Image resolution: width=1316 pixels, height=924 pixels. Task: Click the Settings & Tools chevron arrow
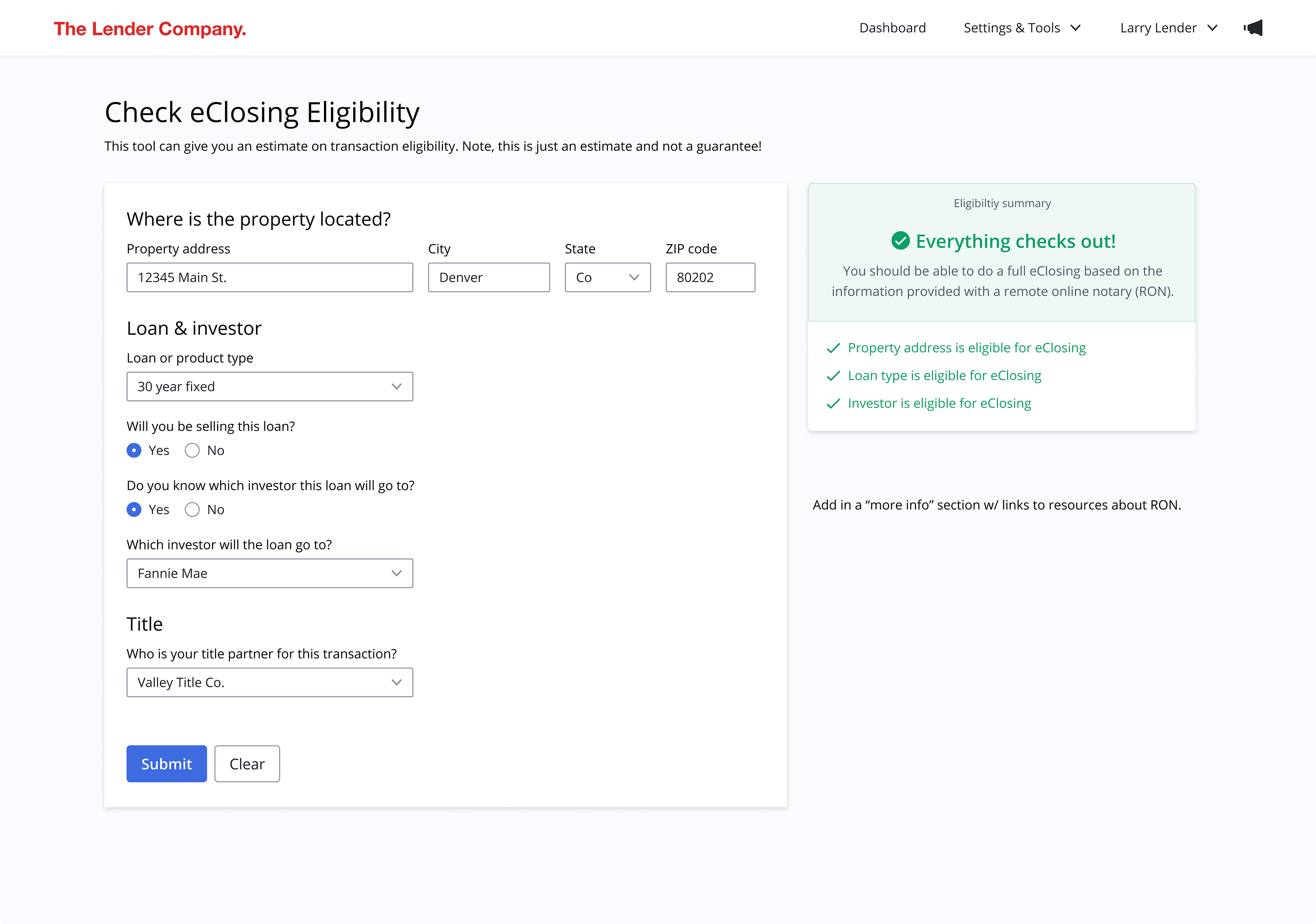tap(1075, 28)
